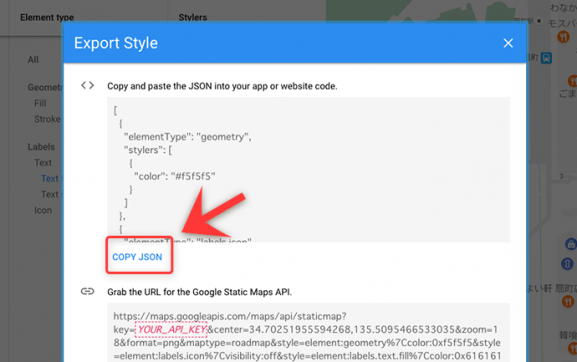The width and height of the screenshot is (577, 362).
Task: Select Fill under Geometry
Action: tap(40, 103)
